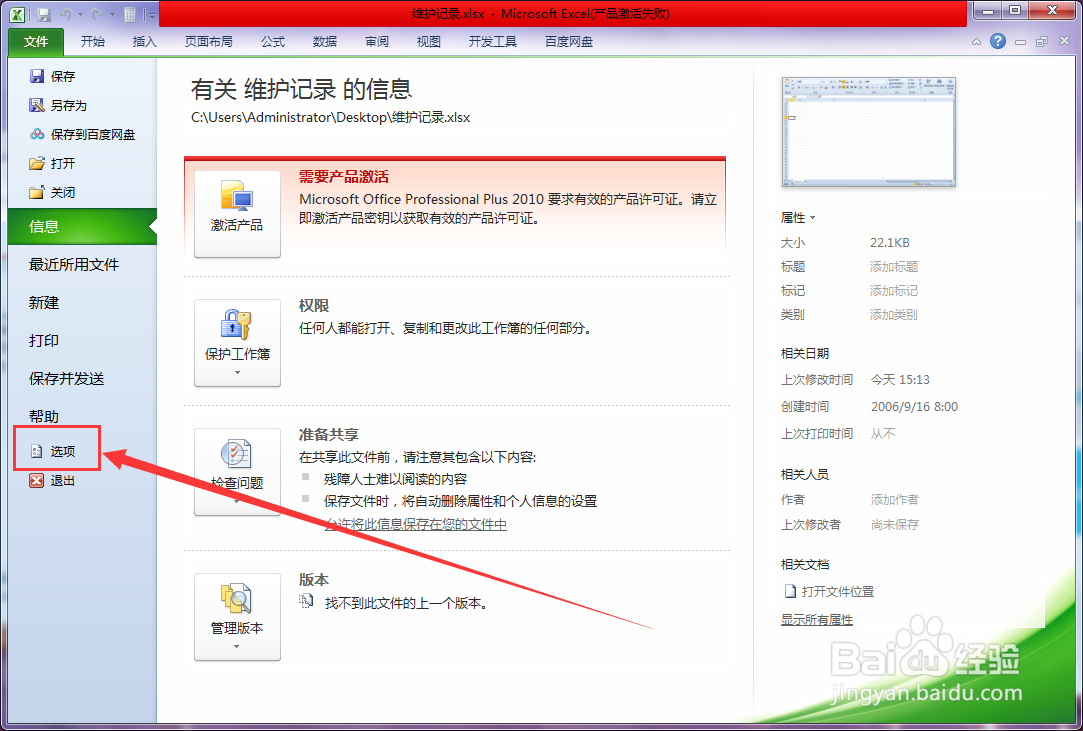Switch to the 公式 ribbon tab
The image size is (1083, 731).
click(x=273, y=41)
